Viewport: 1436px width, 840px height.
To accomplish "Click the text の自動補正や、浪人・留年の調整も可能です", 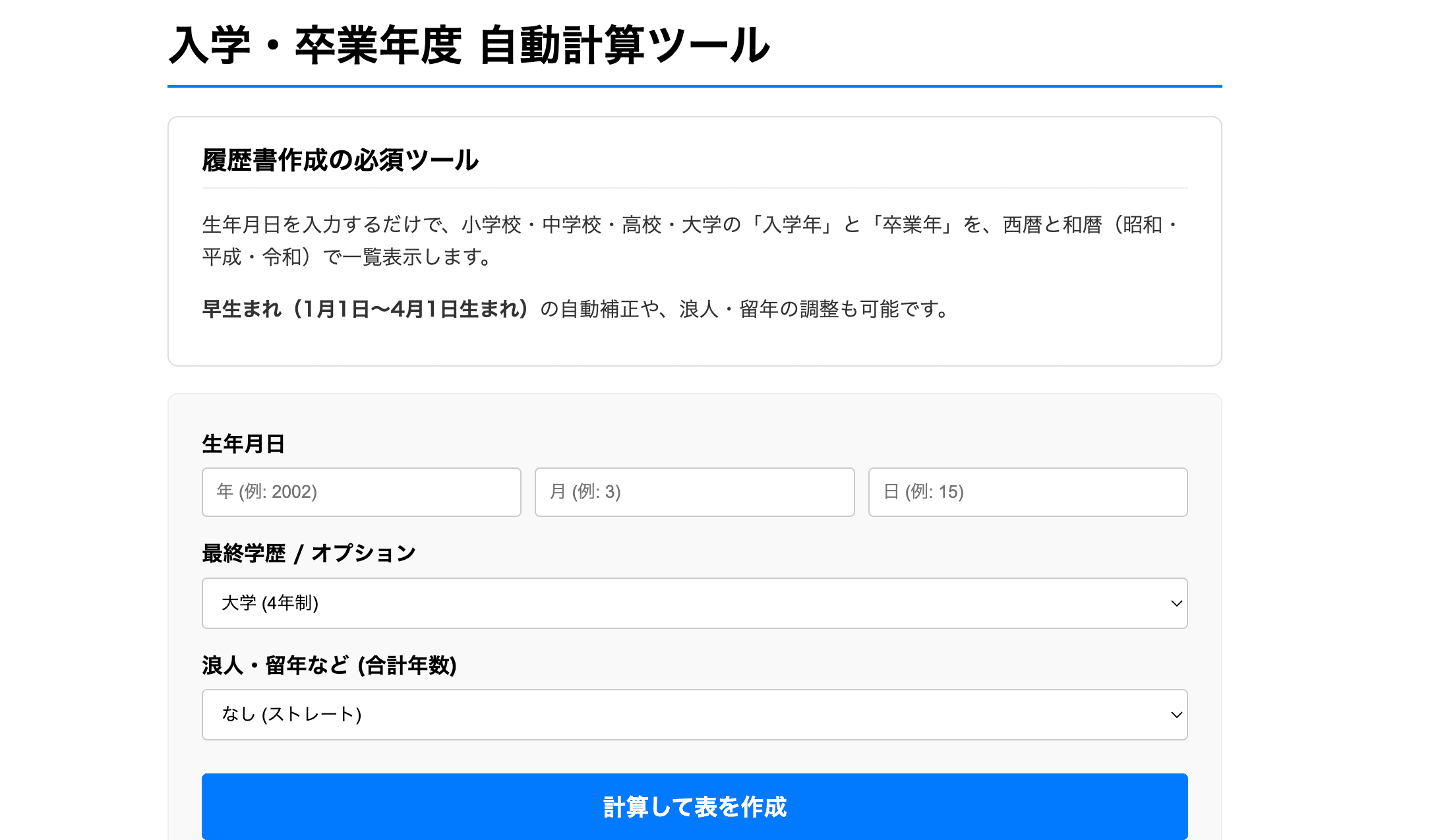I will point(745,309).
